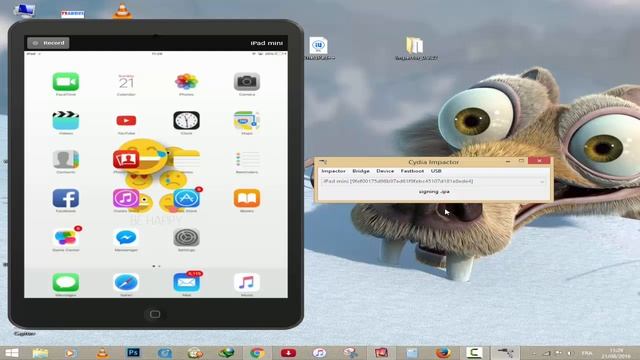640x360 pixels.
Task: Open the Bridge menu in Cydia Impactor
Action: 361,171
